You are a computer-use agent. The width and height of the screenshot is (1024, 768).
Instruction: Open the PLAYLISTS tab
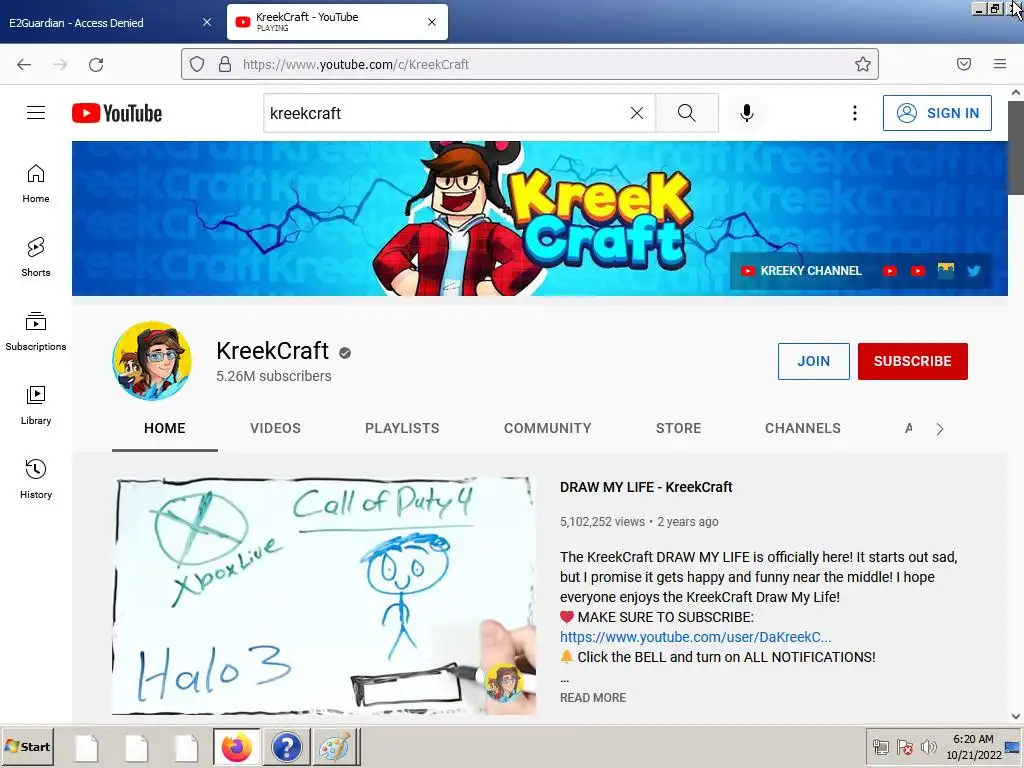click(x=402, y=428)
